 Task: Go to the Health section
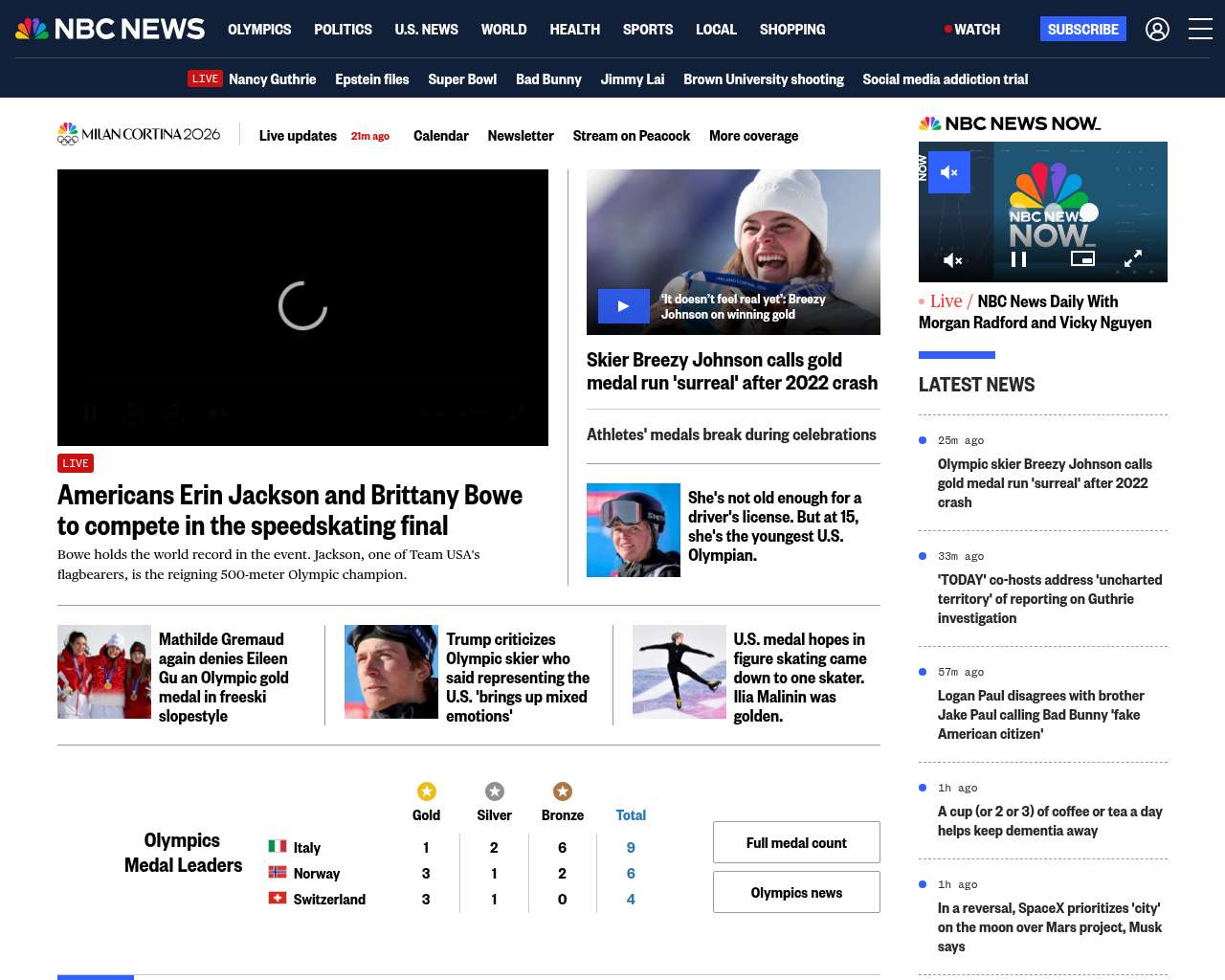574,30
